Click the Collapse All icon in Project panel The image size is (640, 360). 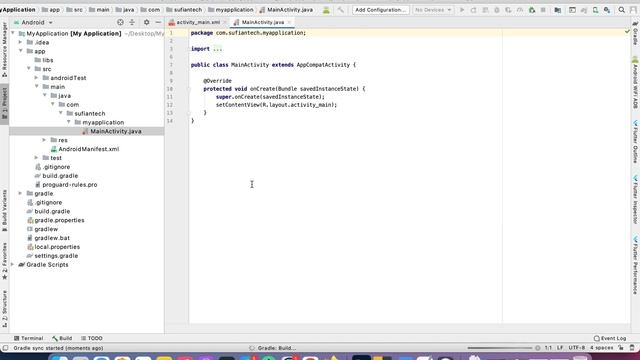pyautogui.click(x=132, y=22)
